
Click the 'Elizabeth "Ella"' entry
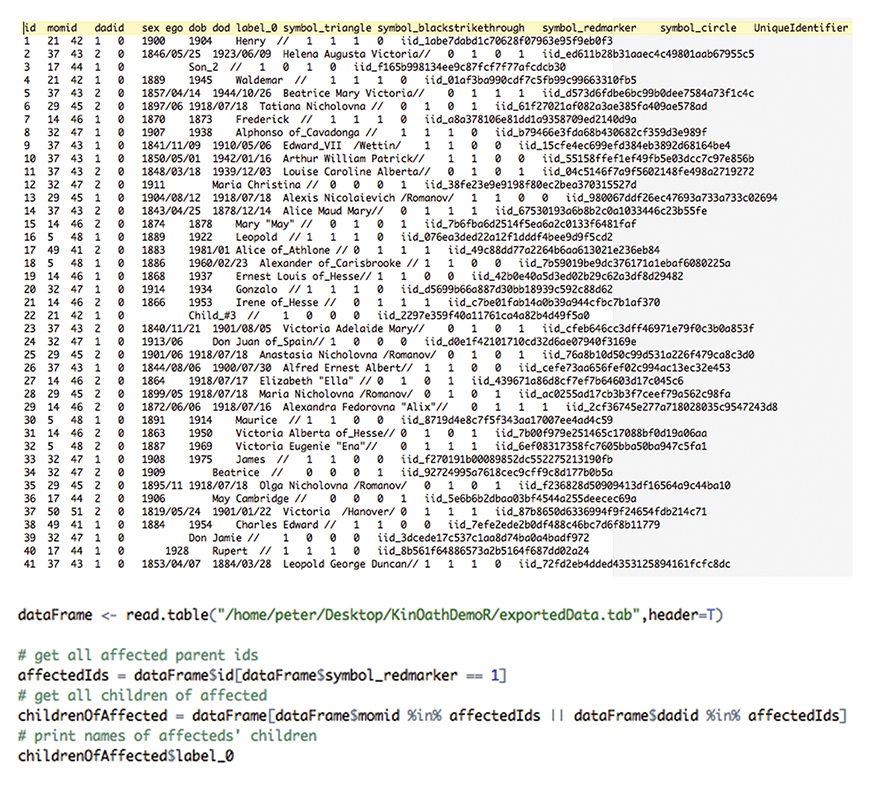[306, 381]
